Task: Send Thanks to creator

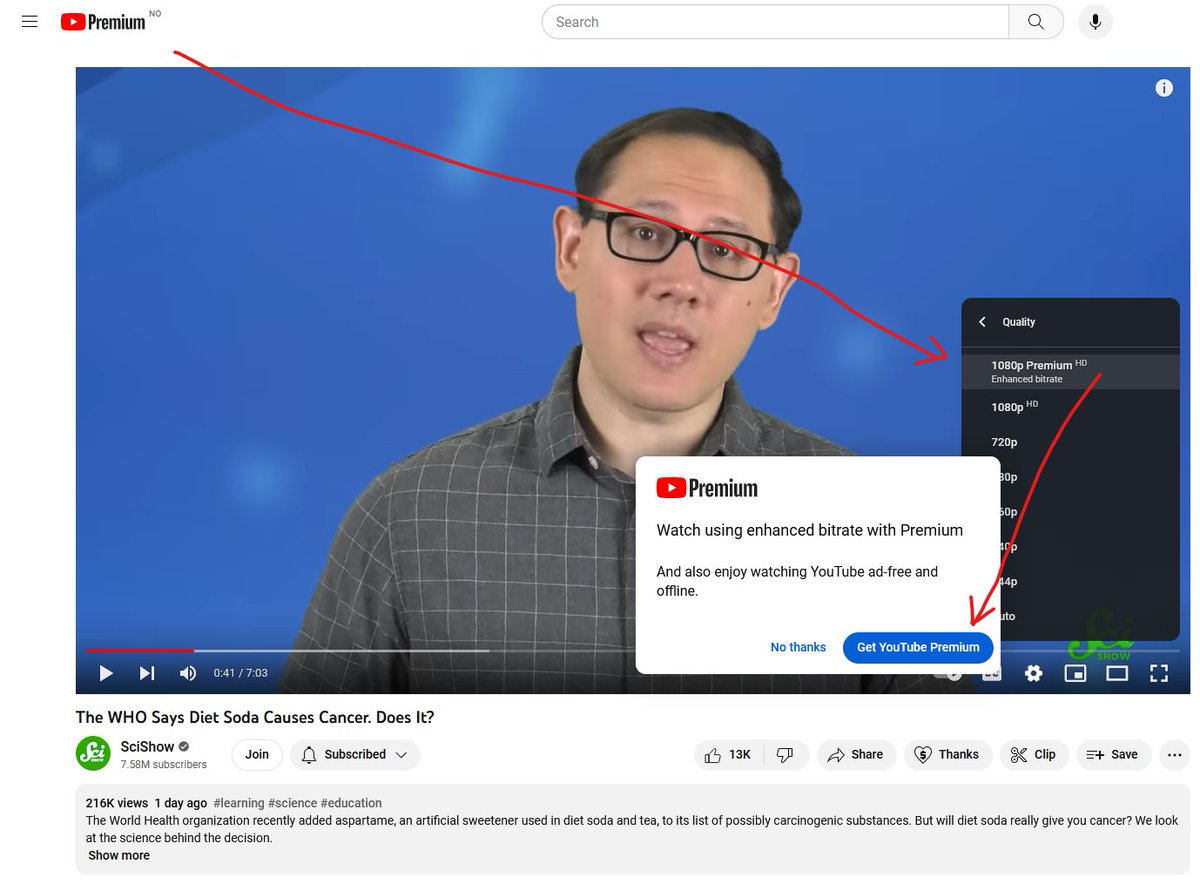Action: pyautogui.click(x=948, y=754)
